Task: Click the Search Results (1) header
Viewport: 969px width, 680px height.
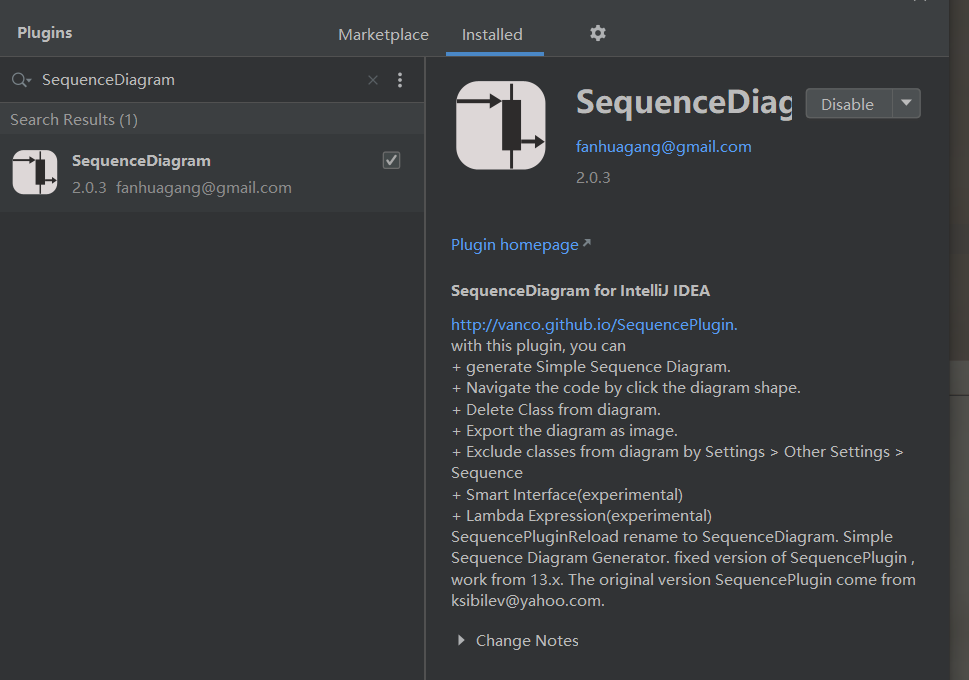Action: point(74,119)
